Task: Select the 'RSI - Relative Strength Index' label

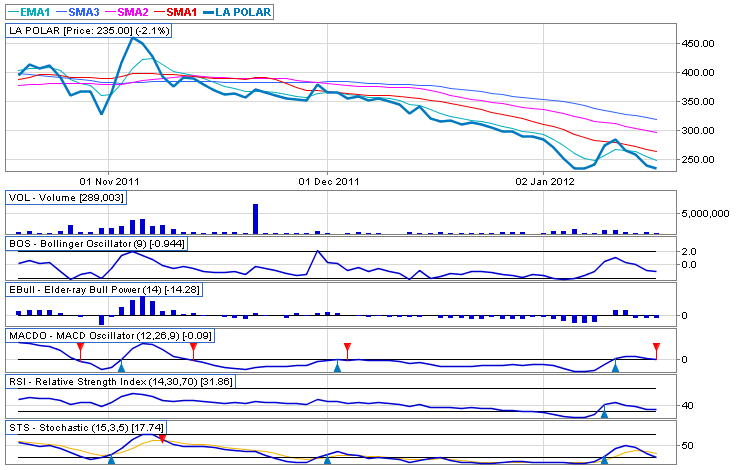Action: (x=121, y=382)
